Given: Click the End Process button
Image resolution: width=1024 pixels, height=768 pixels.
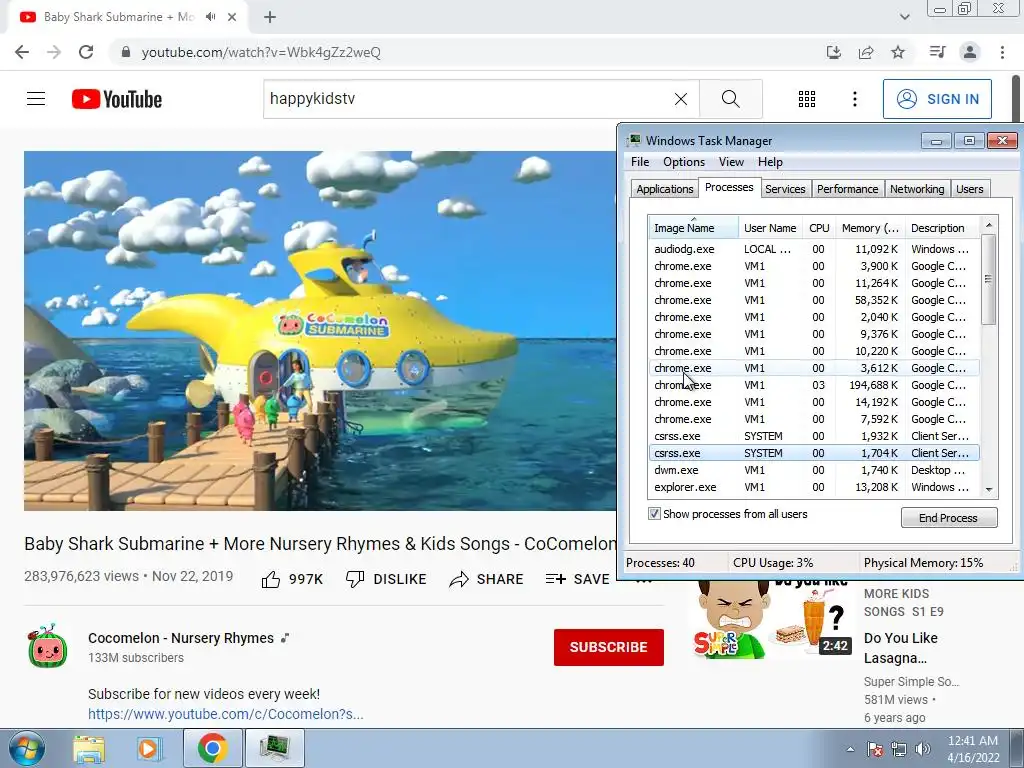Looking at the screenshot, I should (x=949, y=517).
